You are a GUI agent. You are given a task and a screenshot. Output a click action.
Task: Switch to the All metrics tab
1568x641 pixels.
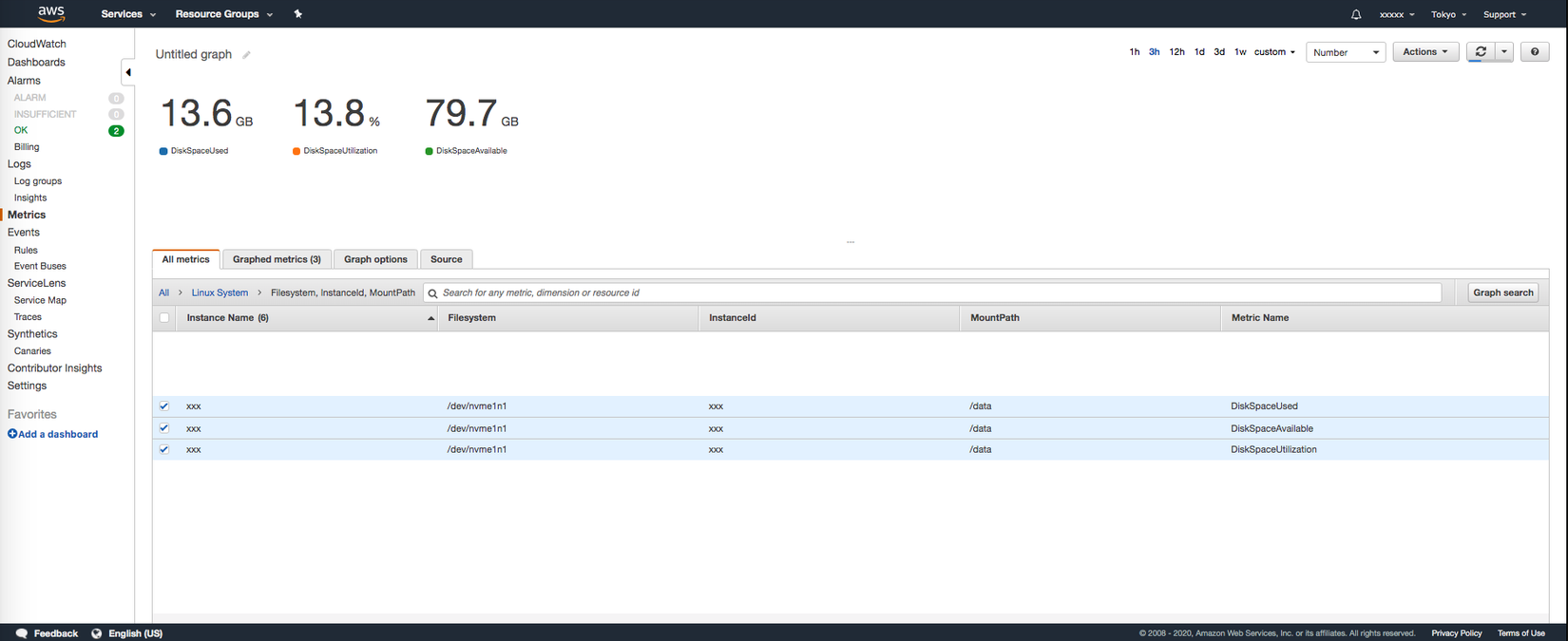[x=185, y=259]
